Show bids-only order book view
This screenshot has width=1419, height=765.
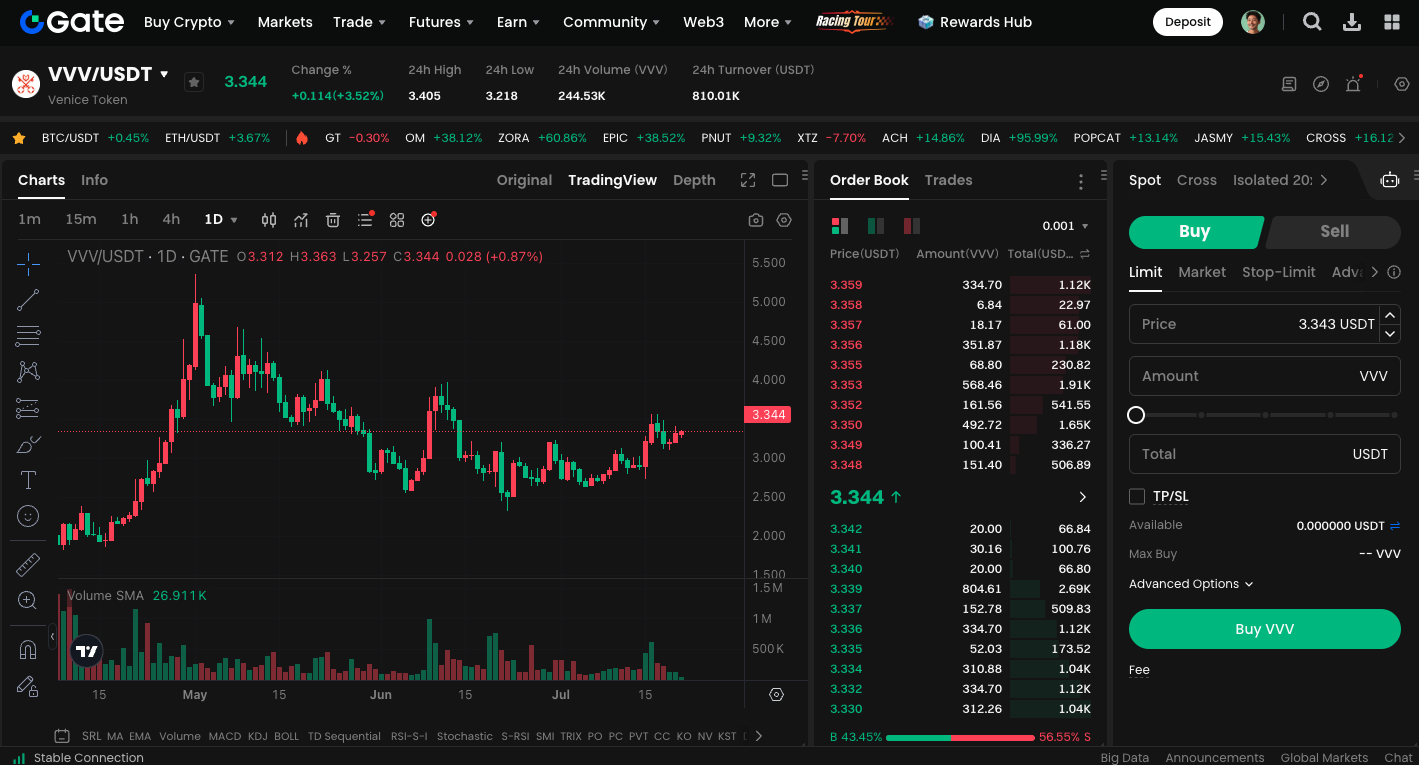(x=876, y=226)
